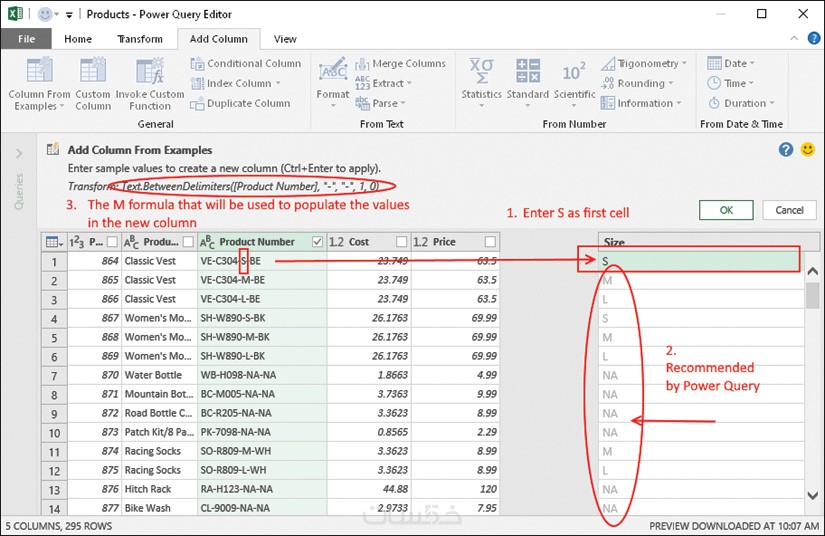Screen dimensions: 825x536
Task: Expand the Scientific dropdown arrow
Action: [x=574, y=106]
